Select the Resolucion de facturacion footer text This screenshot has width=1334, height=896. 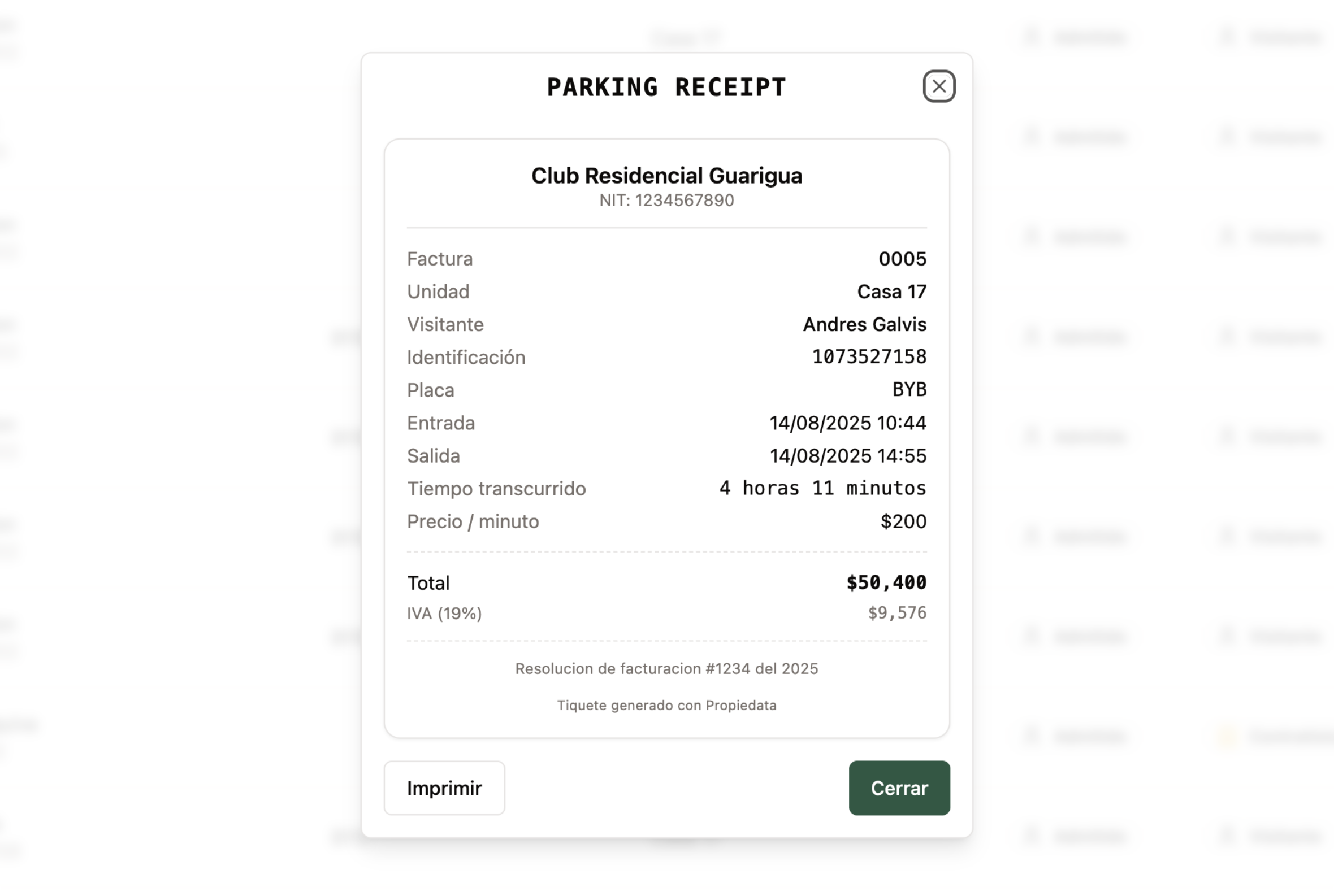click(x=666, y=668)
